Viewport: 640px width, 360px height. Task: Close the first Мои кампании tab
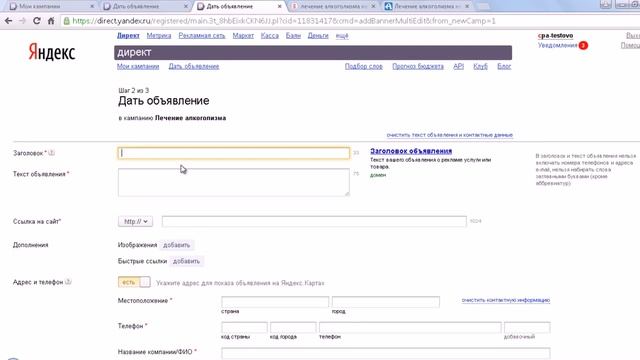(92, 7)
